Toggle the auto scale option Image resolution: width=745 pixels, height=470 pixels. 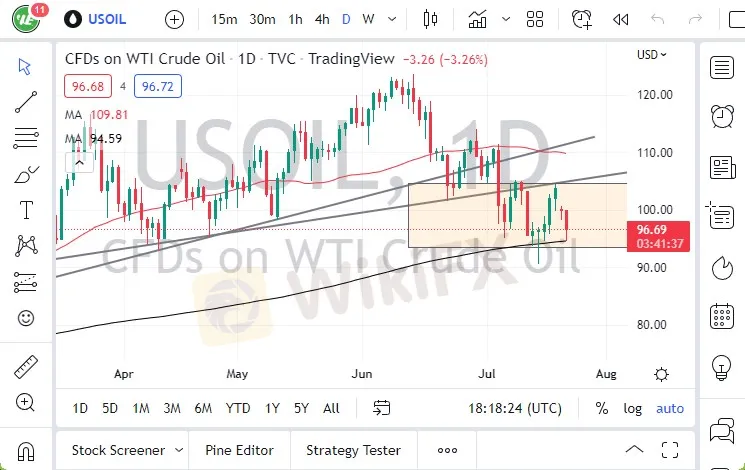(670, 408)
